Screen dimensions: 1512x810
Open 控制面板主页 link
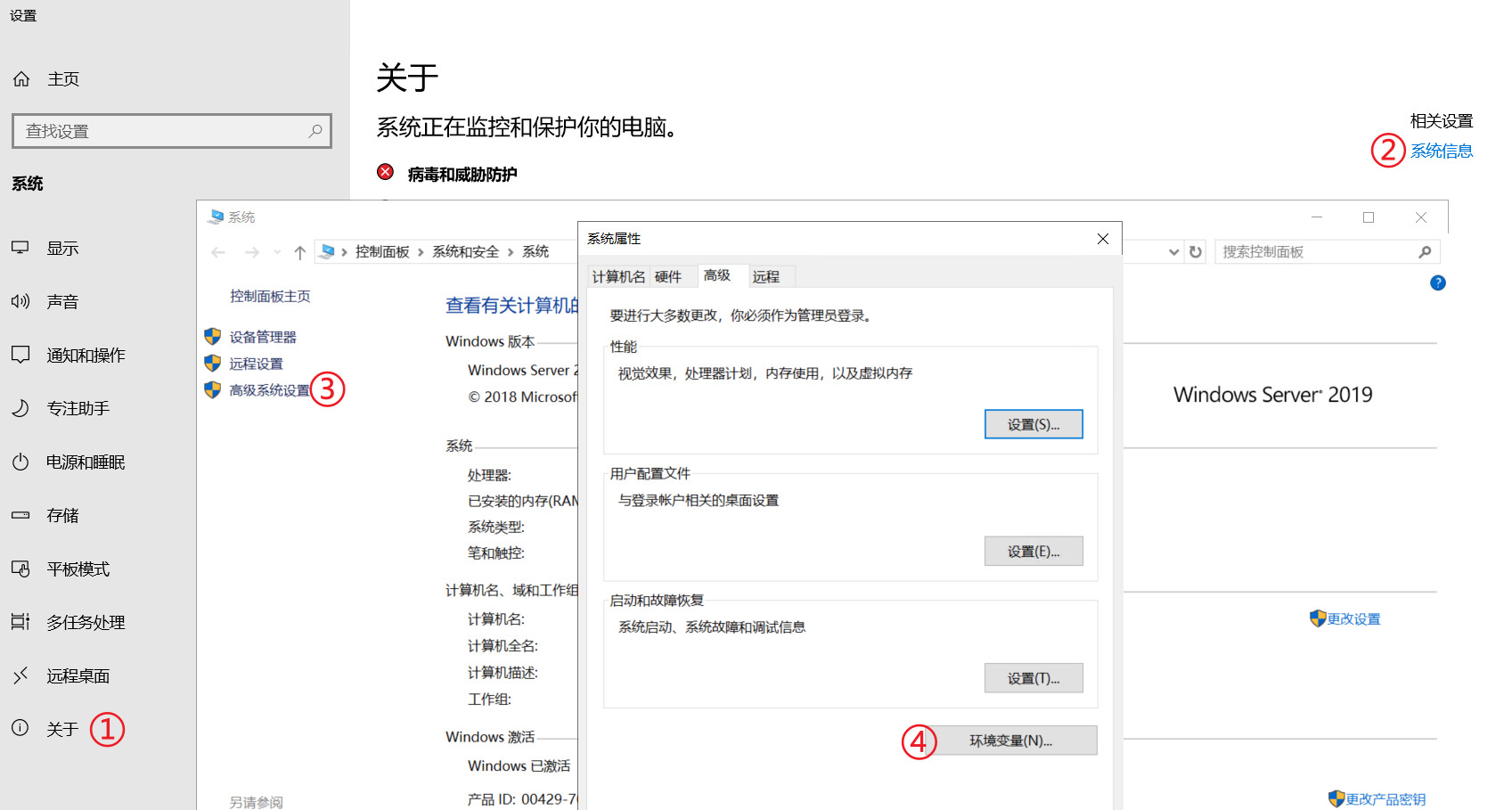tap(270, 296)
